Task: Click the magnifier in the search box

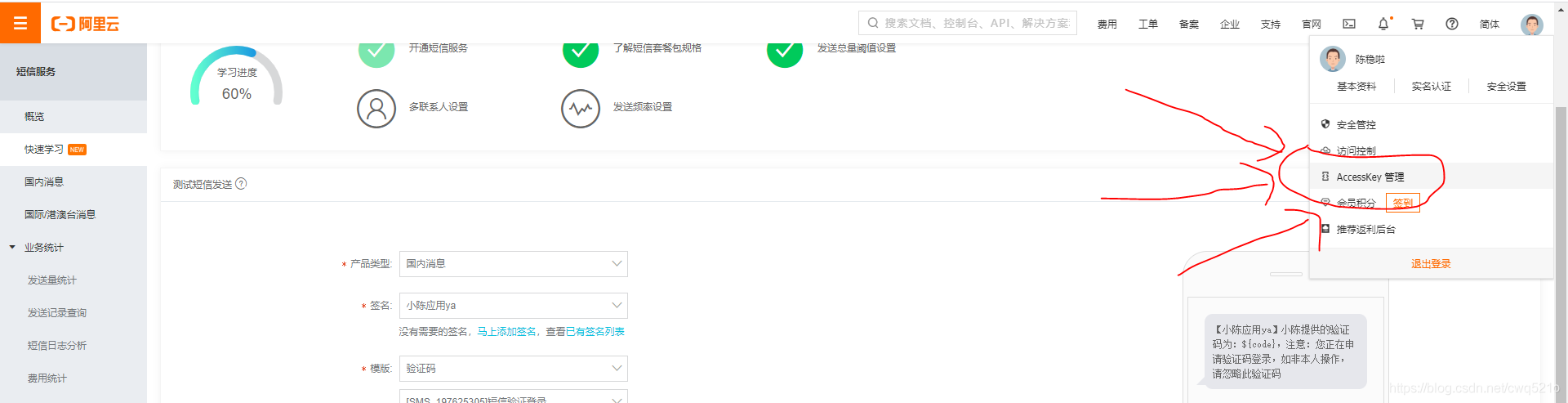Action: click(x=873, y=23)
